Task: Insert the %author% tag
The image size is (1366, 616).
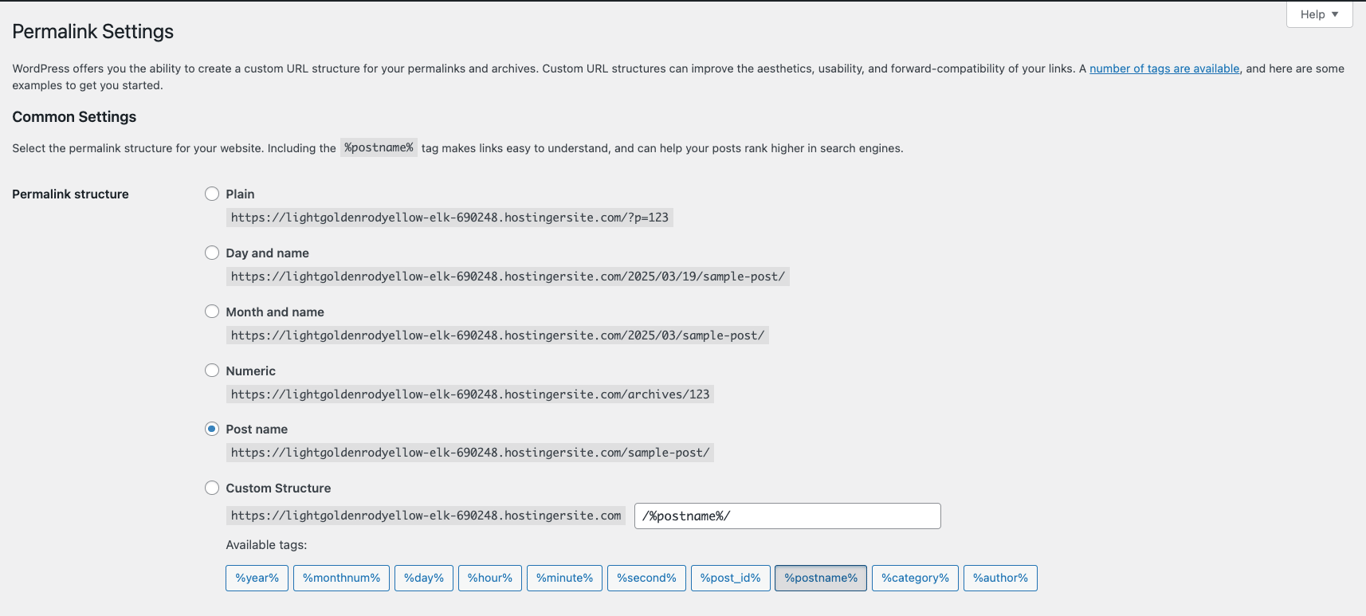Action: (999, 578)
